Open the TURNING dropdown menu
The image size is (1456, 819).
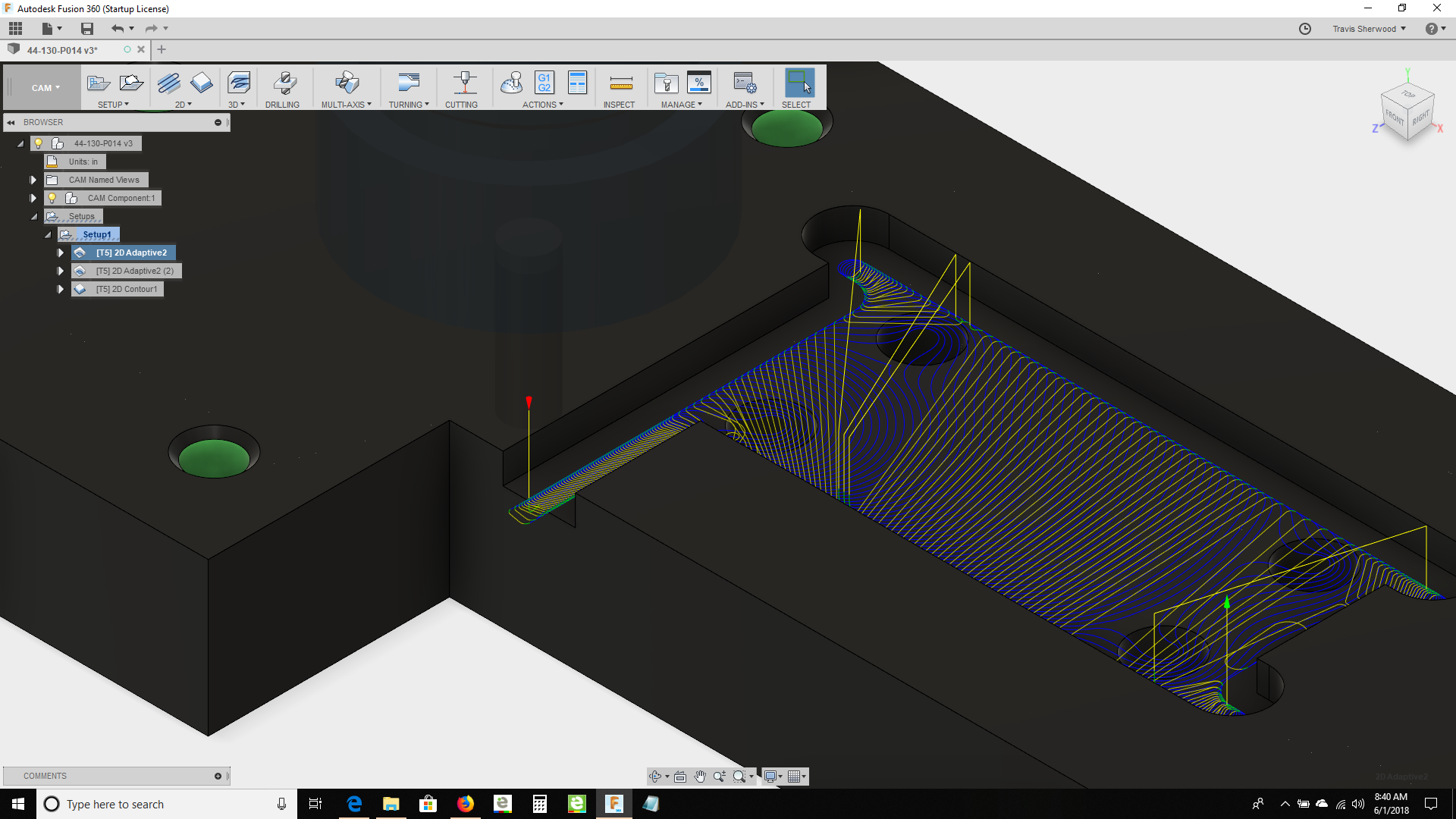coord(409,105)
